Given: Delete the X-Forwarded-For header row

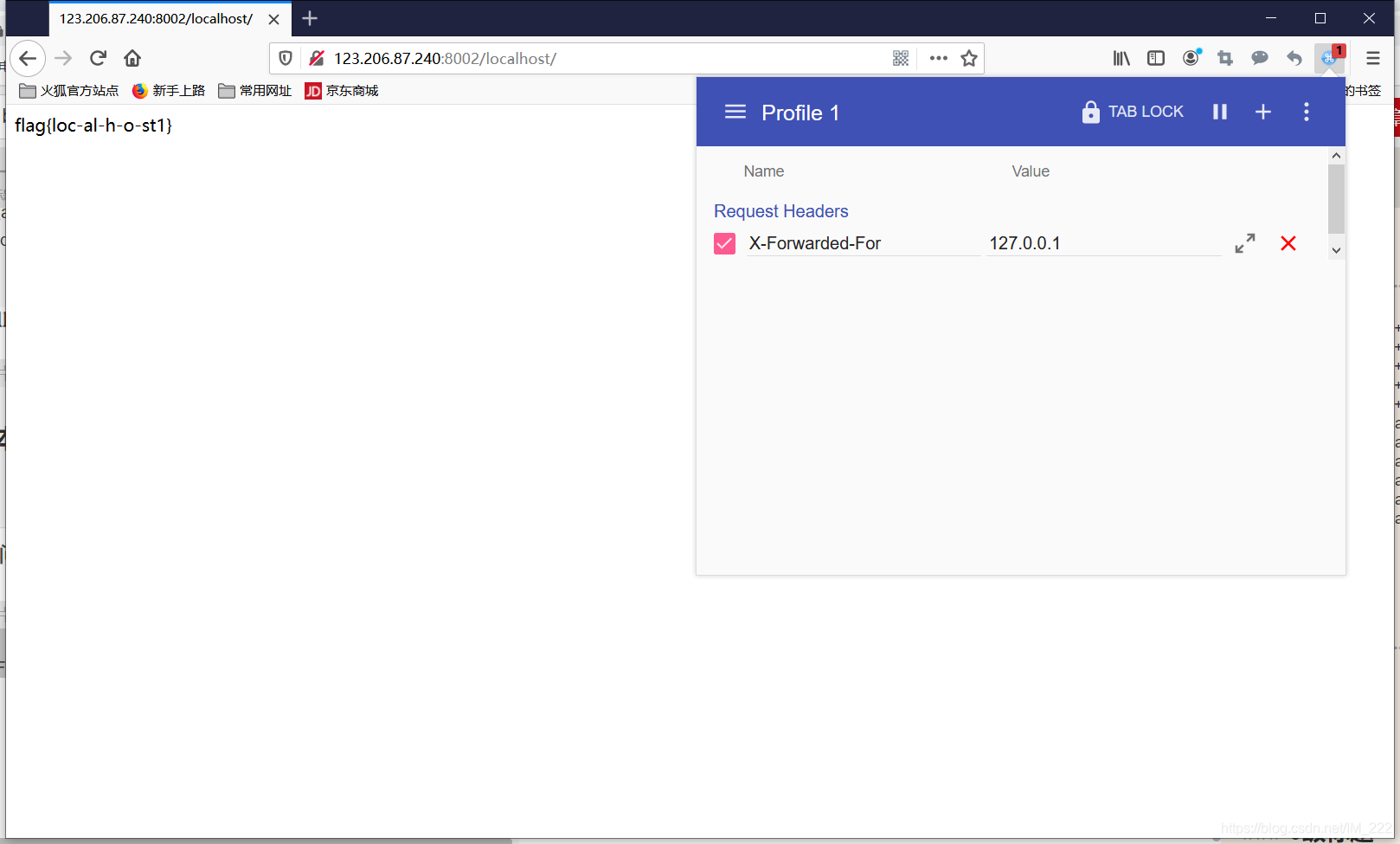Looking at the screenshot, I should [x=1288, y=243].
